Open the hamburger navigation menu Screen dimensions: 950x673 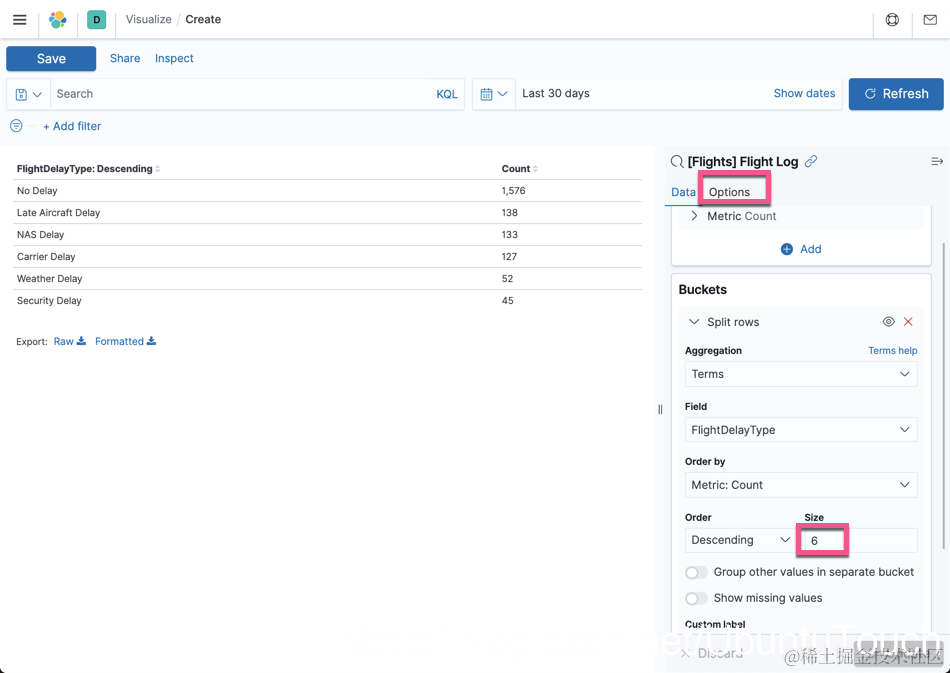[x=19, y=19]
